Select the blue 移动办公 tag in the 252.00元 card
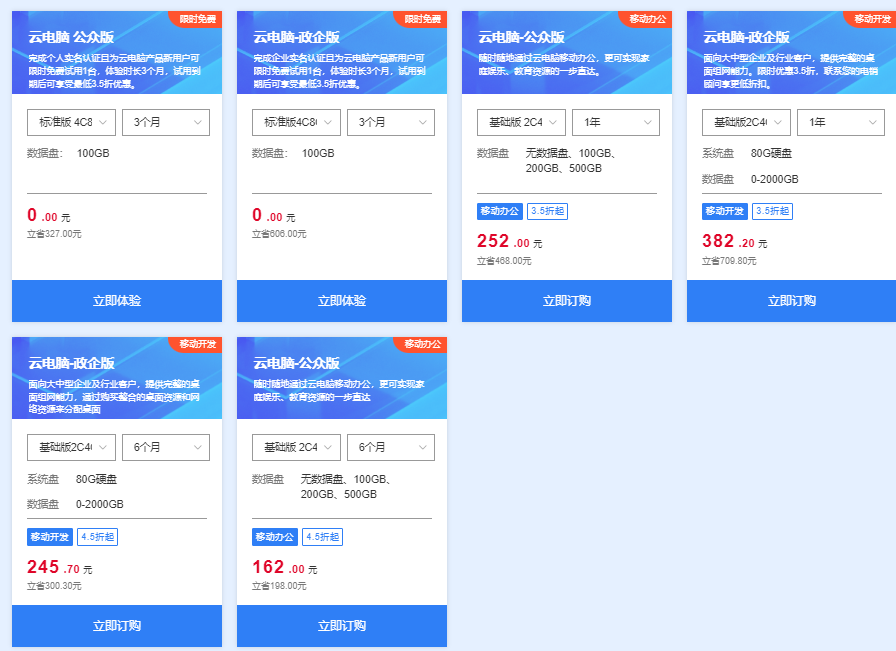The image size is (896, 651). tap(499, 211)
